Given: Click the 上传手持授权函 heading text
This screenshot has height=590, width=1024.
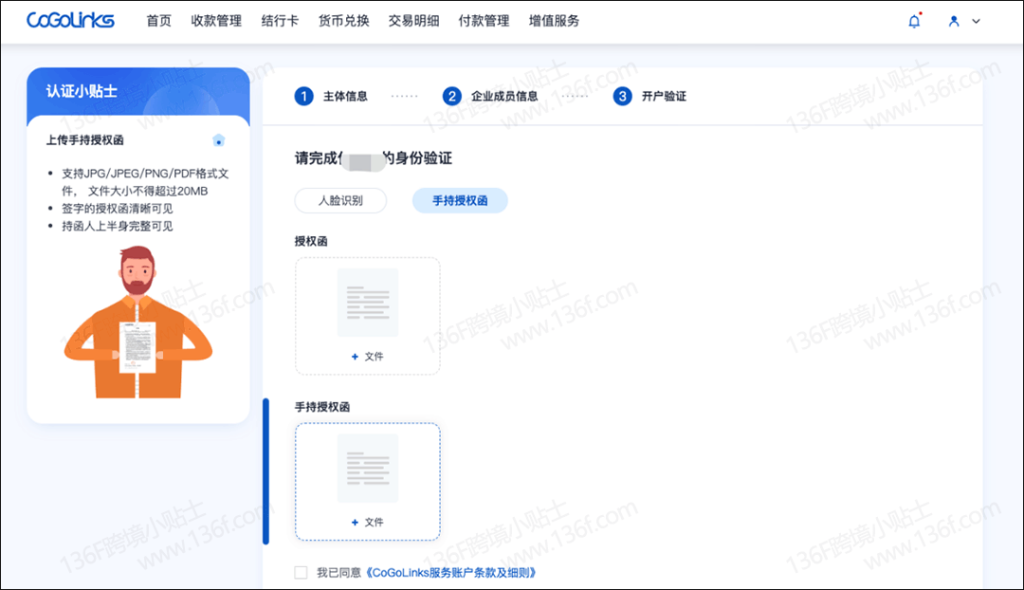Looking at the screenshot, I should click(x=85, y=140).
